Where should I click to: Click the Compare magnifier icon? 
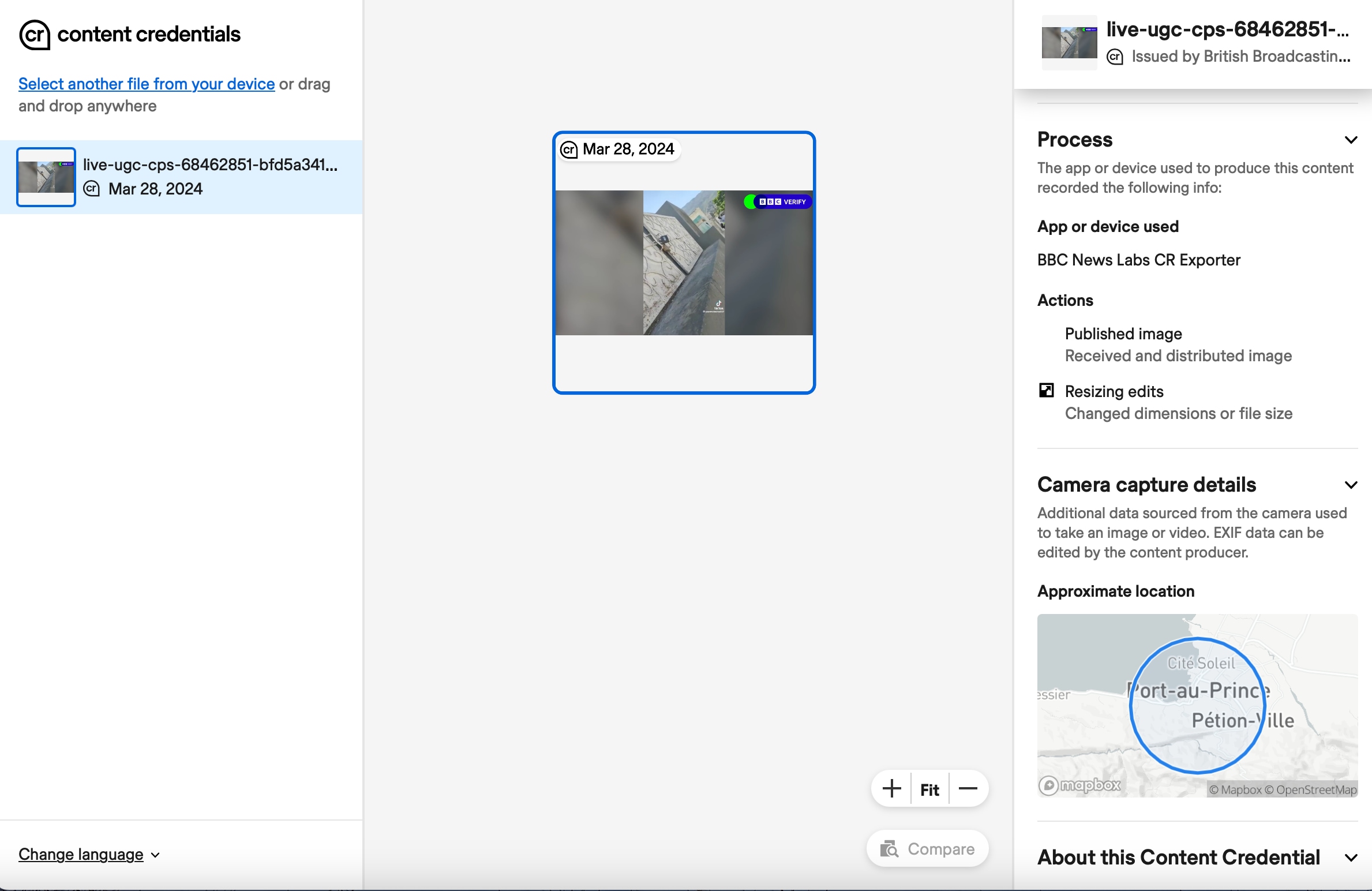click(x=890, y=848)
